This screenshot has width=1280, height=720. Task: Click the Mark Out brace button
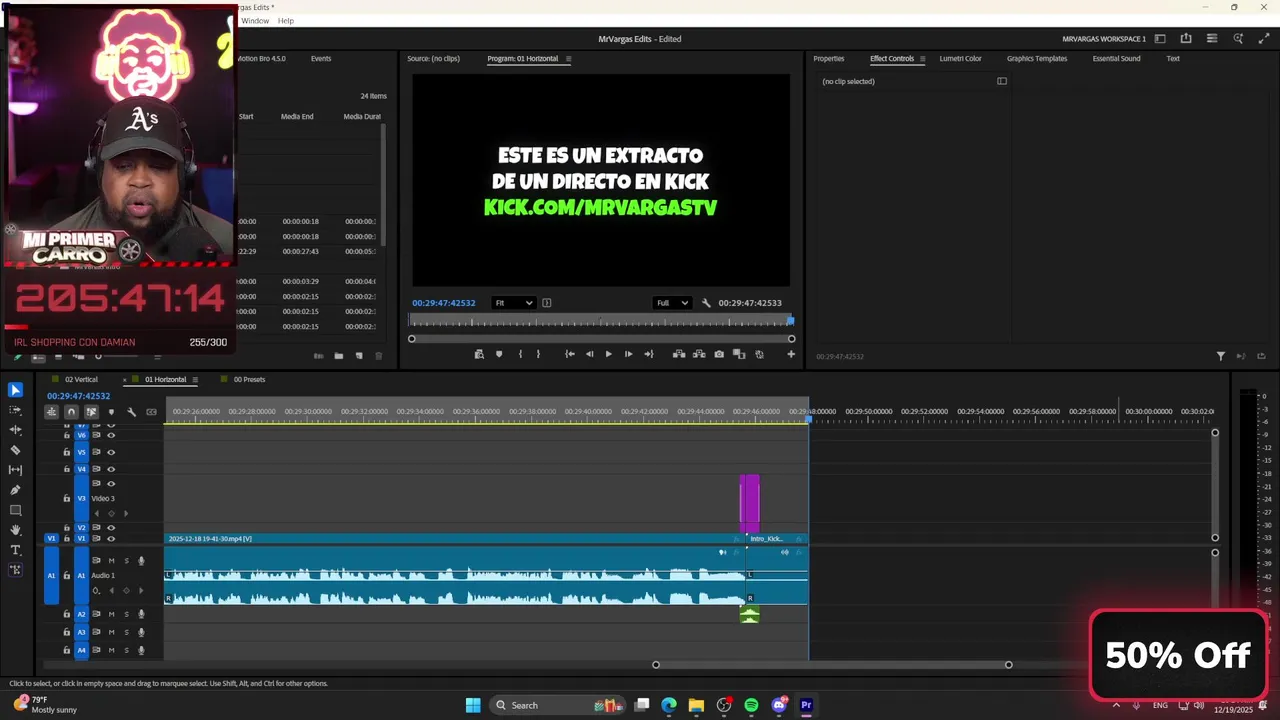click(538, 354)
